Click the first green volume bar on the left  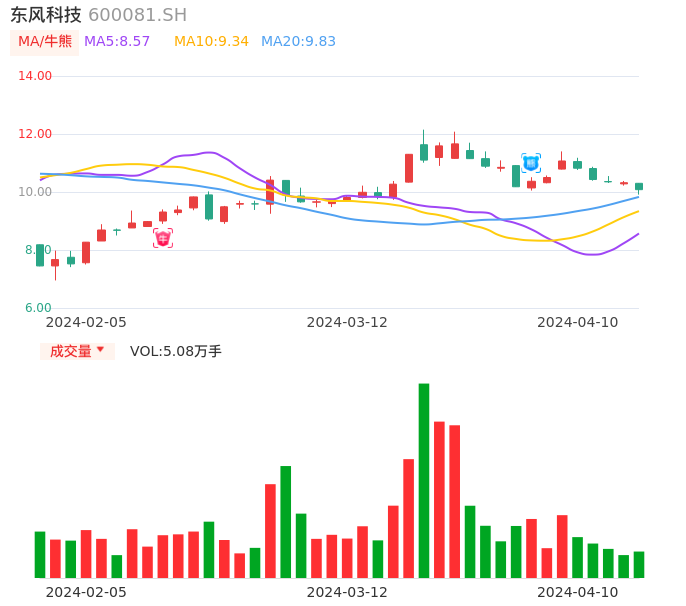40,554
